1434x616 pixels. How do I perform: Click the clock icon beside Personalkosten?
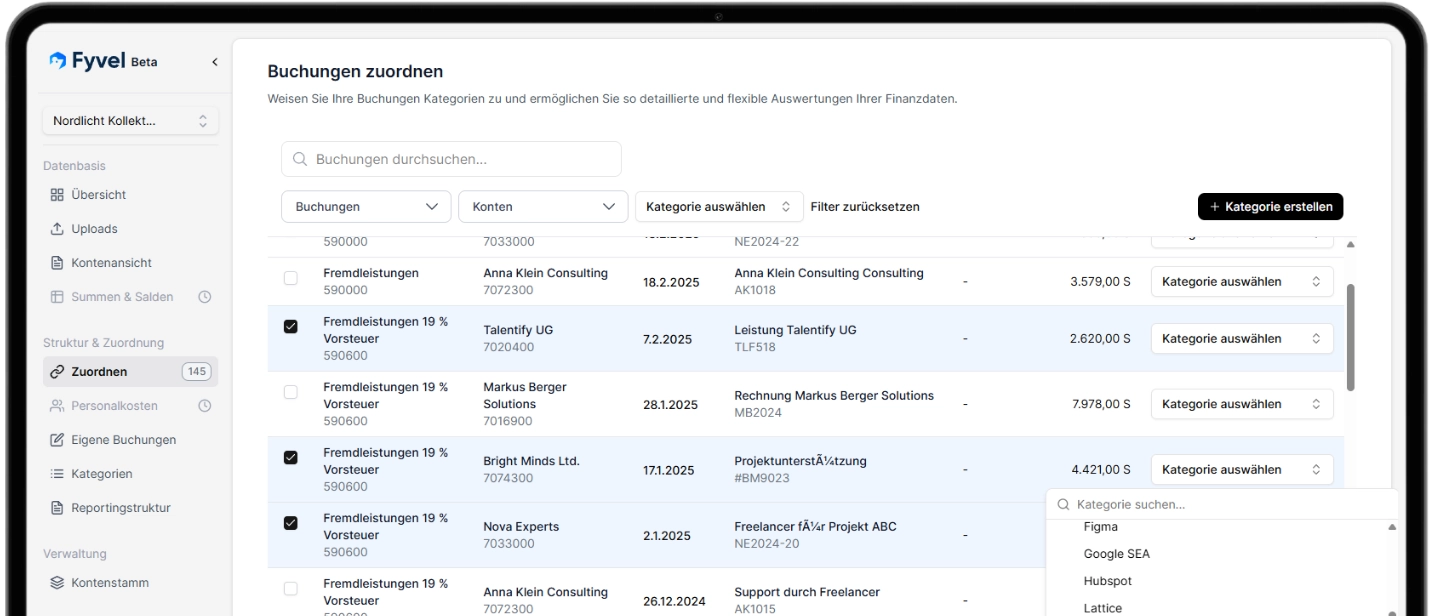205,406
